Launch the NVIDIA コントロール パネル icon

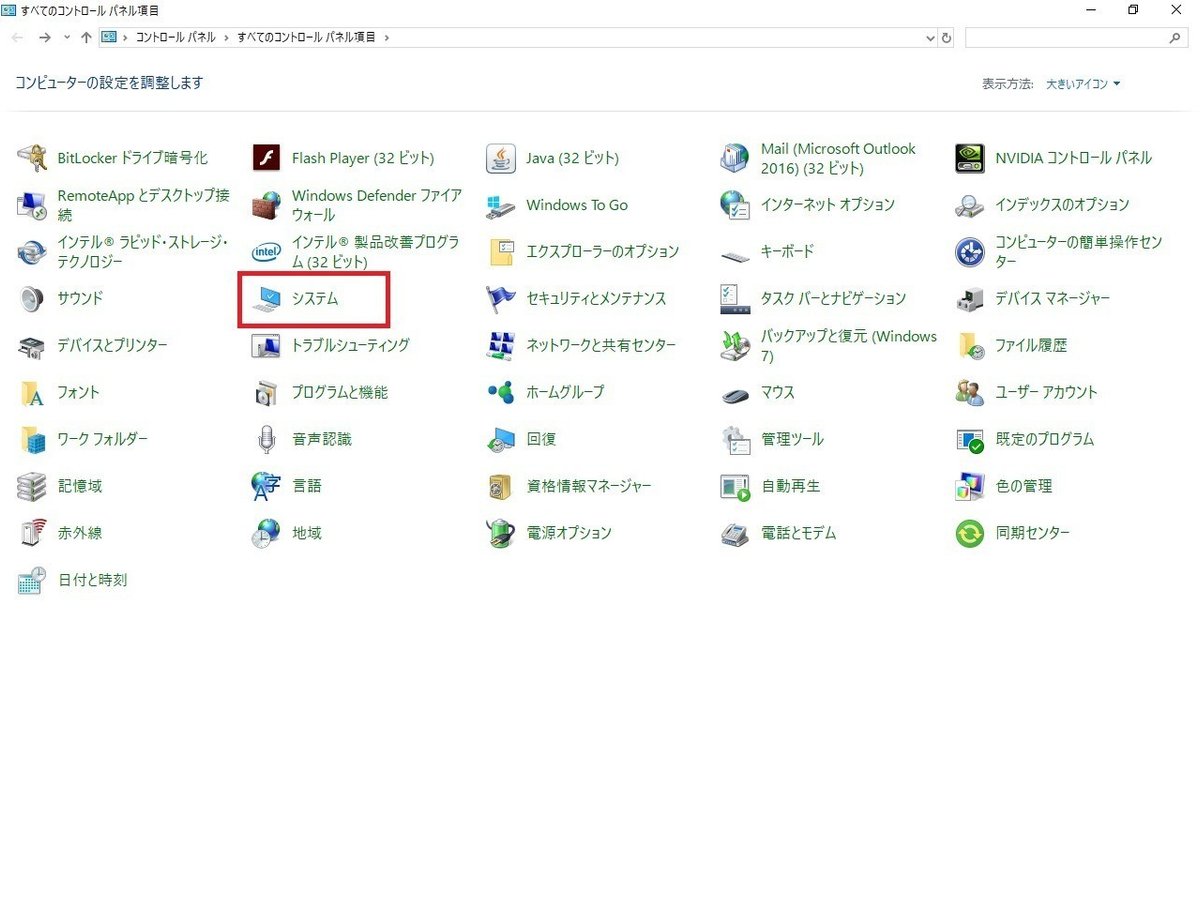tap(970, 158)
